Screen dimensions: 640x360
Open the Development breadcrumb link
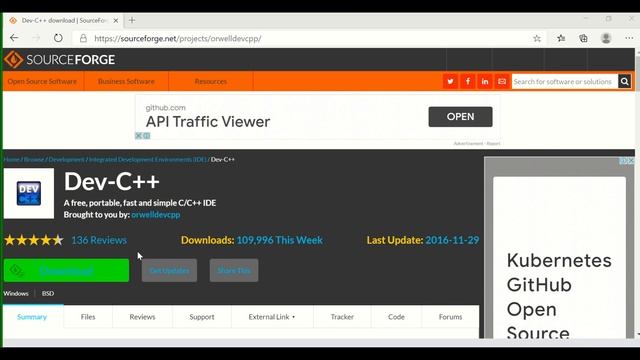(x=67, y=160)
